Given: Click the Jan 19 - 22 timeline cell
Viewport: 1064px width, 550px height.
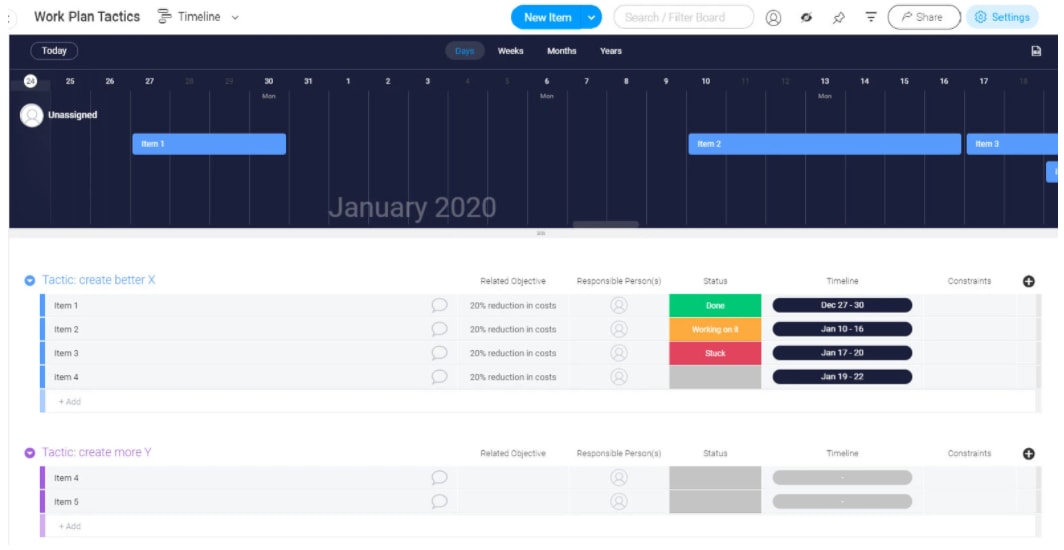Looking at the screenshot, I should 842,376.
